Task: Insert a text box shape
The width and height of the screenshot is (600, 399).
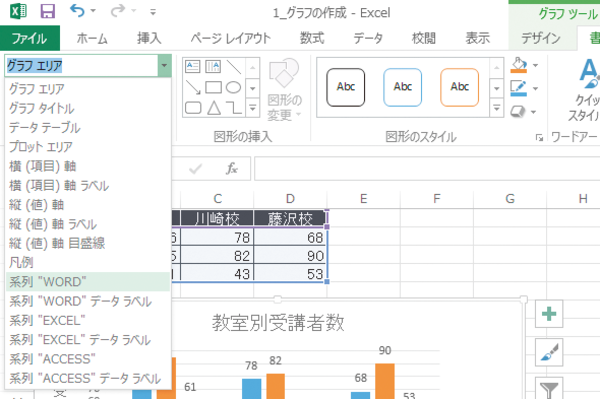Action: pyautogui.click(x=192, y=67)
